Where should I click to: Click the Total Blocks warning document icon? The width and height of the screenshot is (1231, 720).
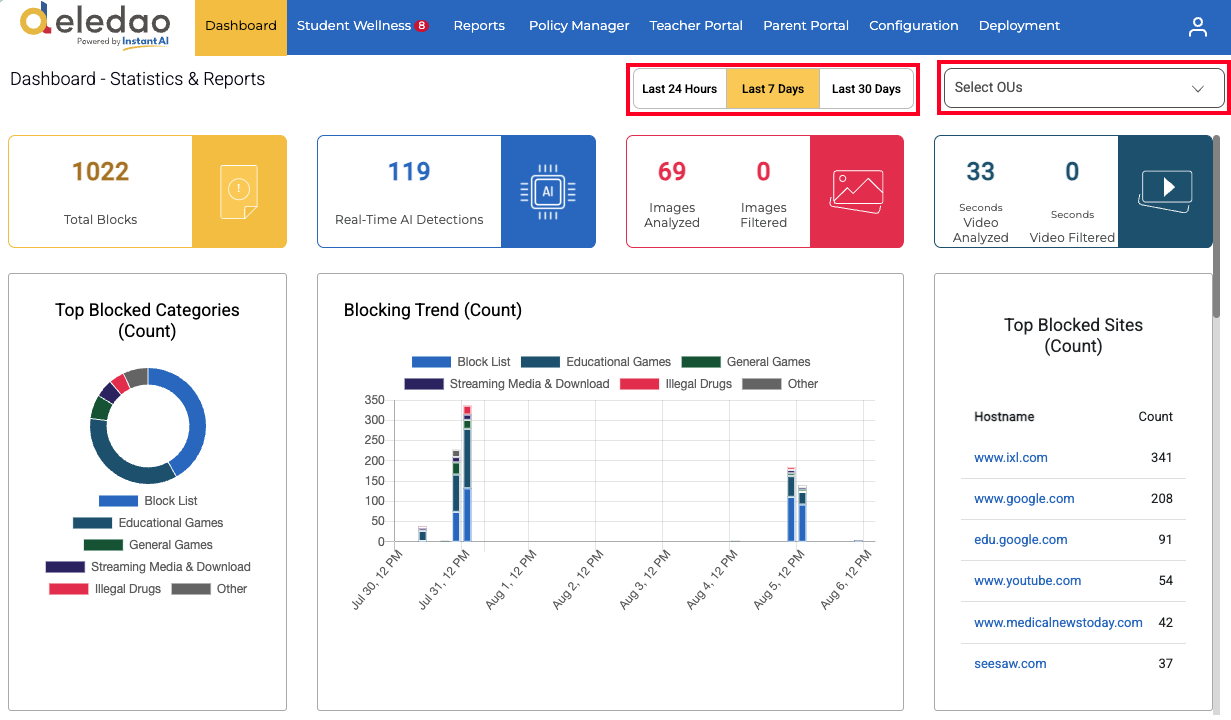[x=239, y=192]
